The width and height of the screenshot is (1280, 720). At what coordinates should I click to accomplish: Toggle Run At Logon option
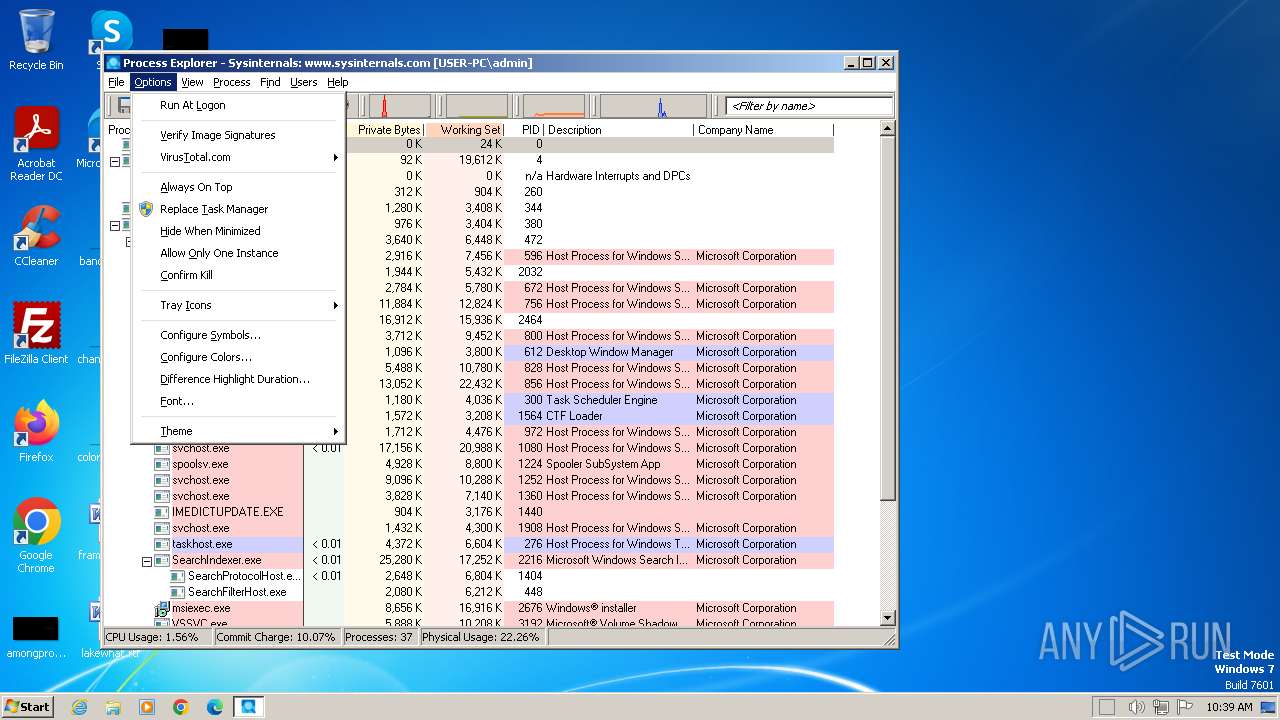click(x=238, y=105)
